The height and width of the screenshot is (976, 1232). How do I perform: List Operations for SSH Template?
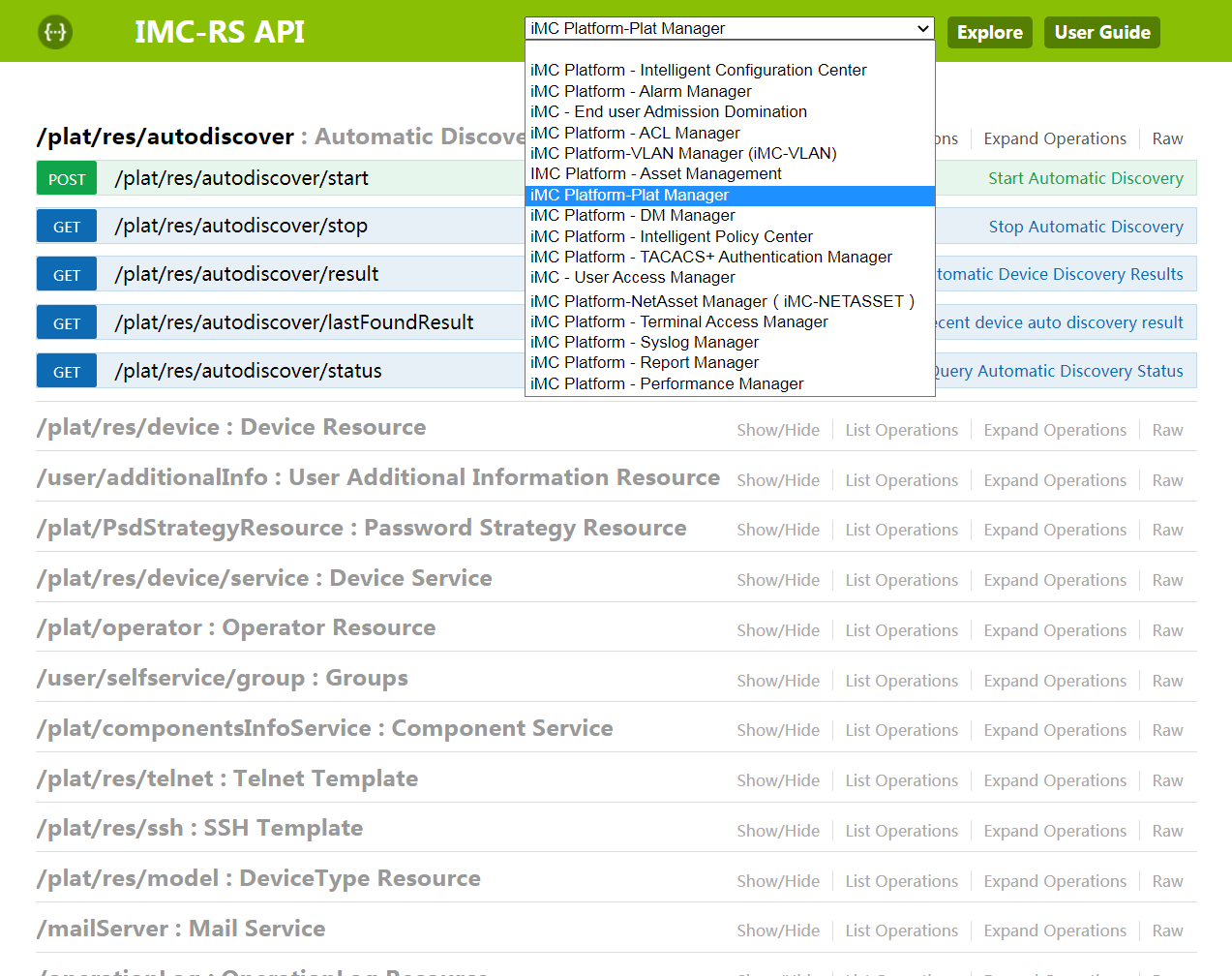click(x=901, y=831)
